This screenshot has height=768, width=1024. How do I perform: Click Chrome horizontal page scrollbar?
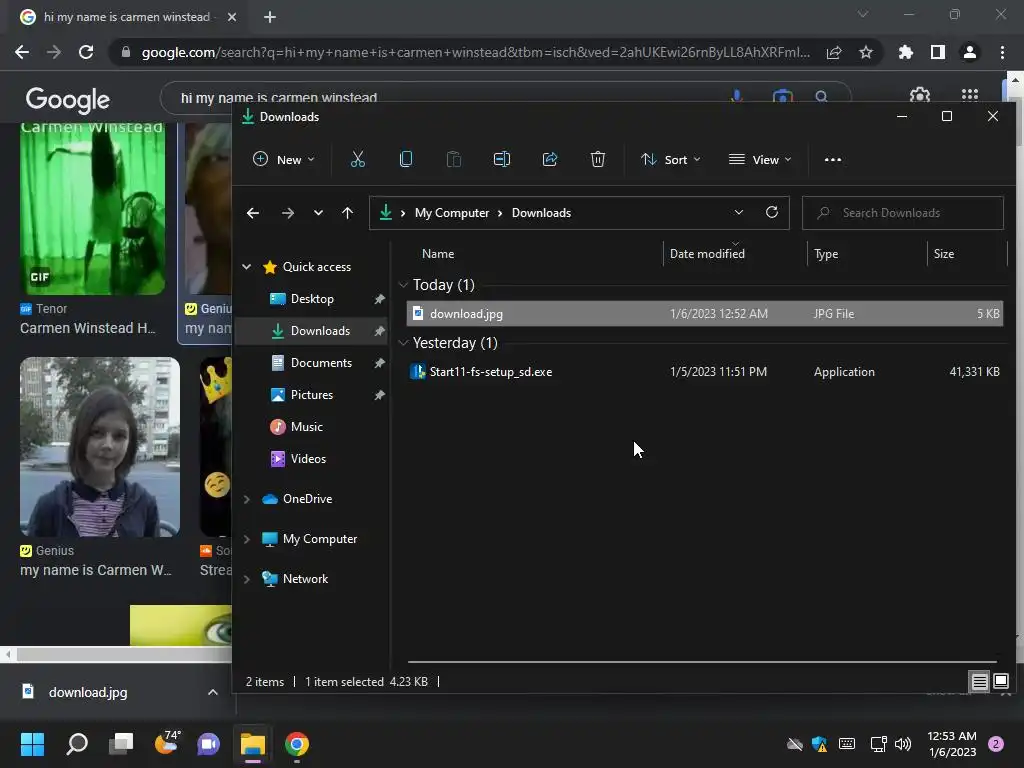pyautogui.click(x=124, y=654)
